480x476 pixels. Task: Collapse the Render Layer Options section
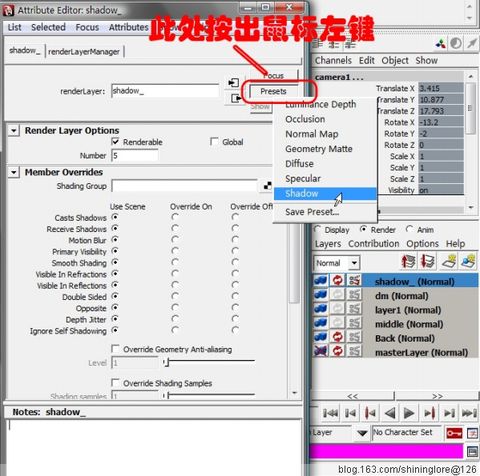coord(14,130)
